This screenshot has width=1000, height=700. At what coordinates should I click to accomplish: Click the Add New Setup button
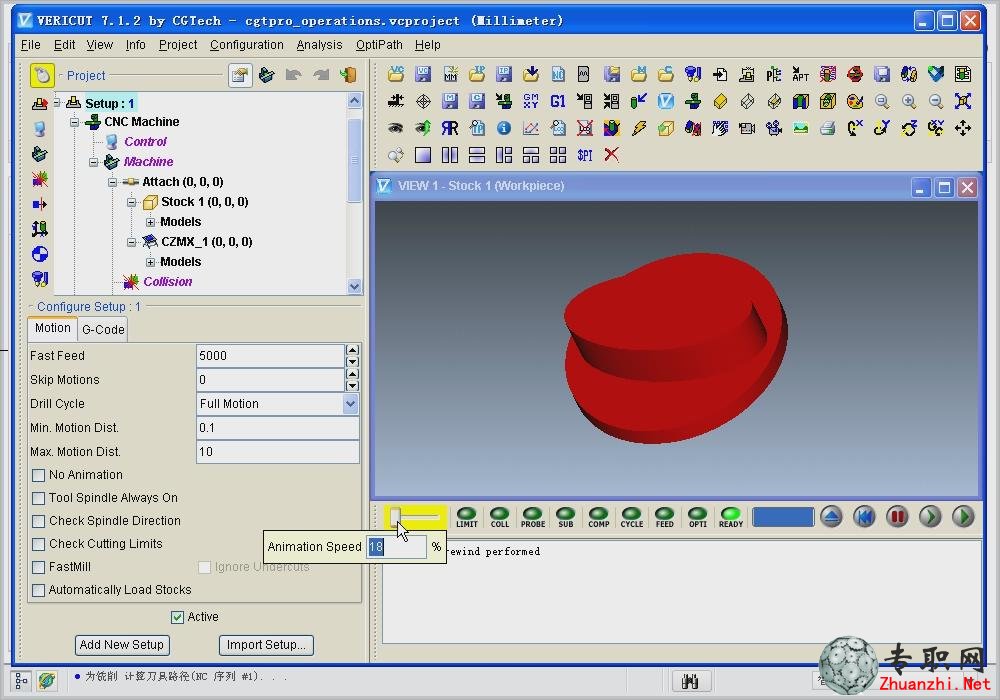[122, 645]
